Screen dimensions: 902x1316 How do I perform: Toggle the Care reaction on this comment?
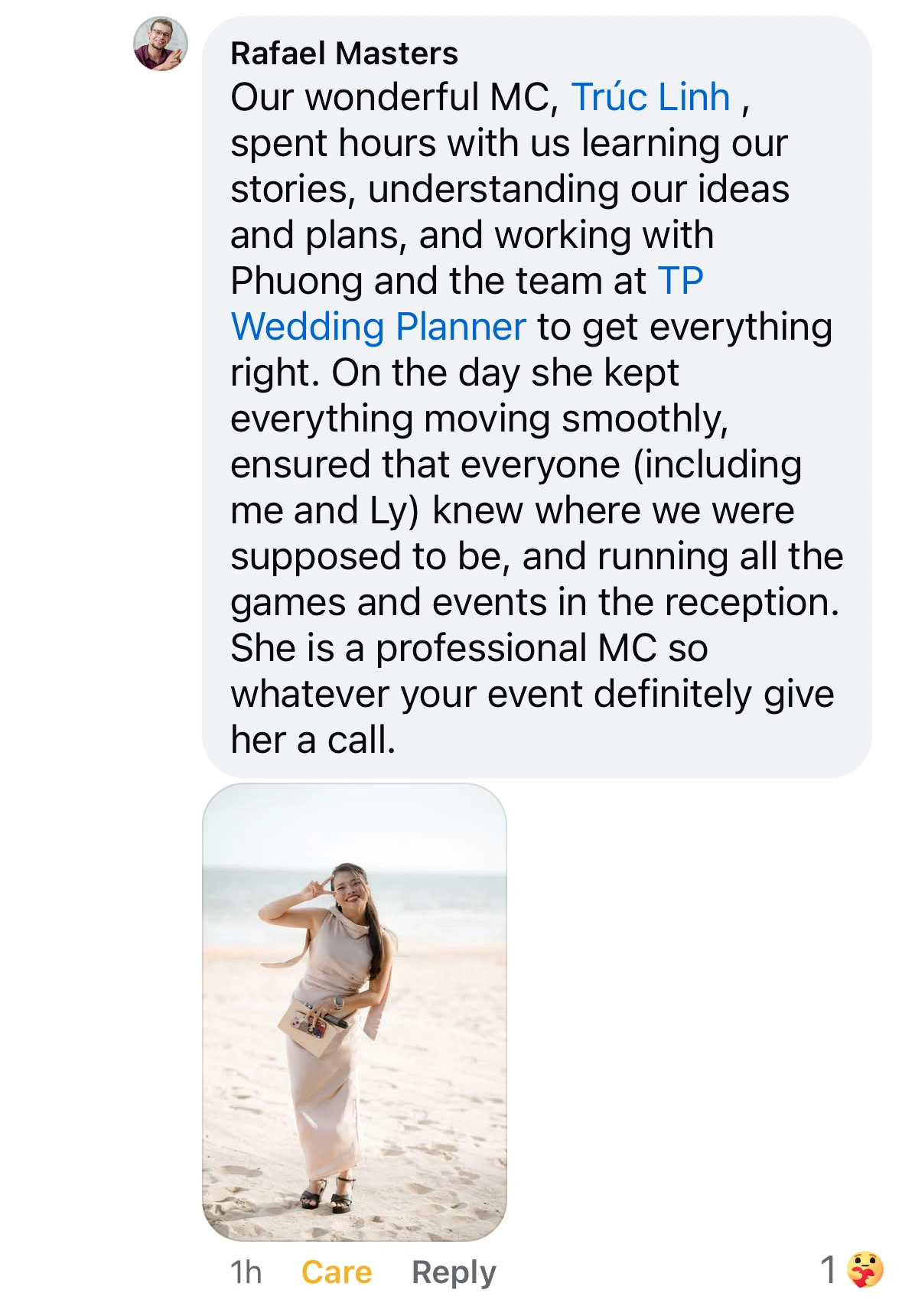(x=337, y=1272)
